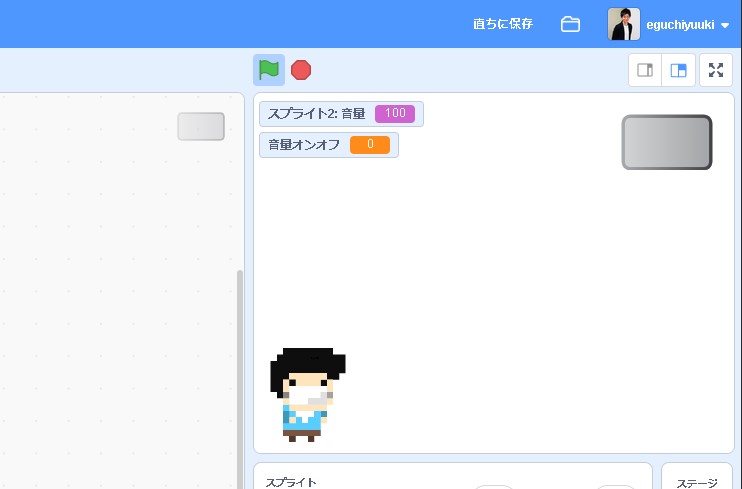Click the green flag to start project
Viewport: 742px width, 489px height.
coord(268,70)
